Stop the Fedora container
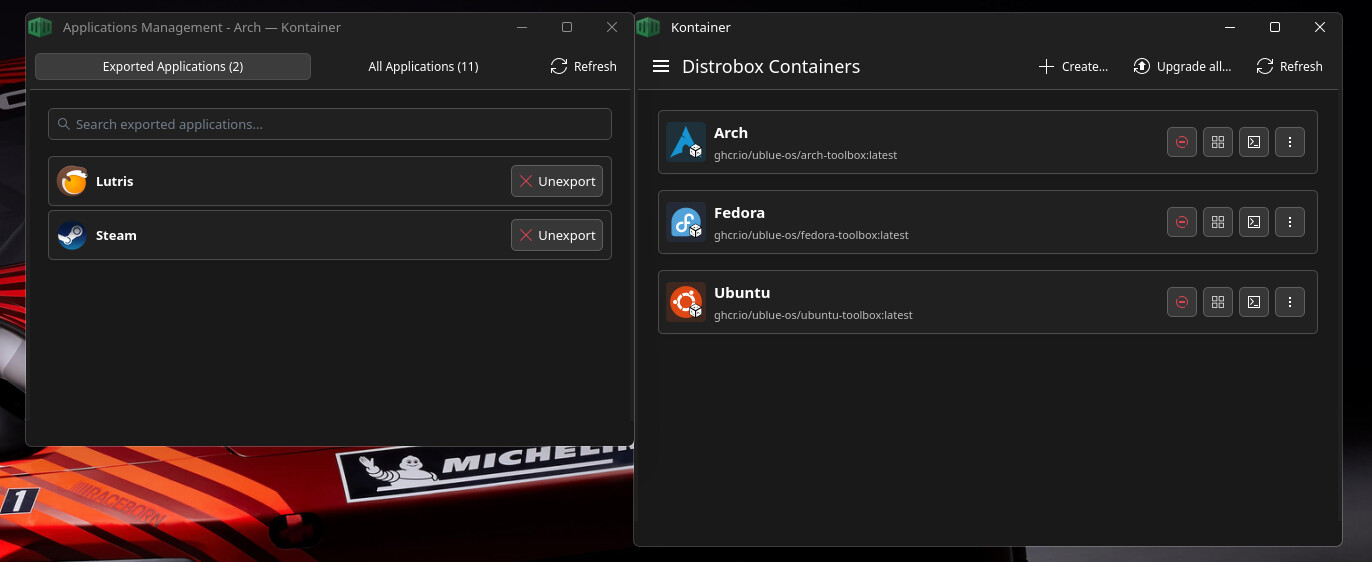Screen dimensions: 1372x562 click(1181, 222)
